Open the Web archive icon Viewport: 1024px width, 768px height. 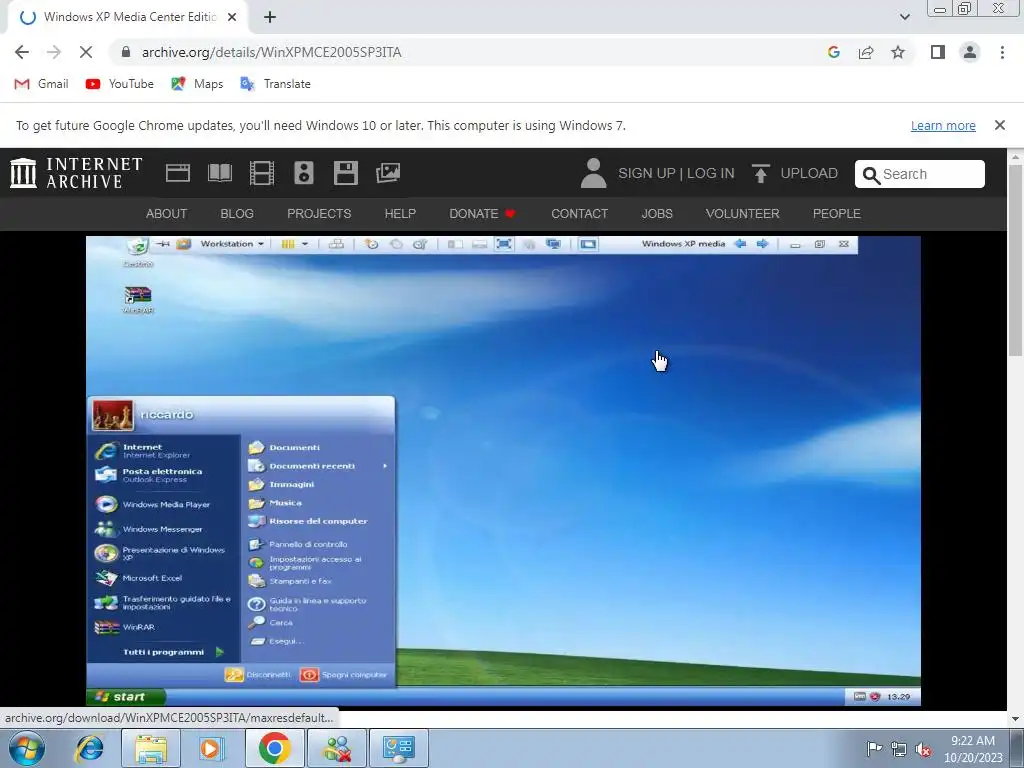click(x=178, y=173)
